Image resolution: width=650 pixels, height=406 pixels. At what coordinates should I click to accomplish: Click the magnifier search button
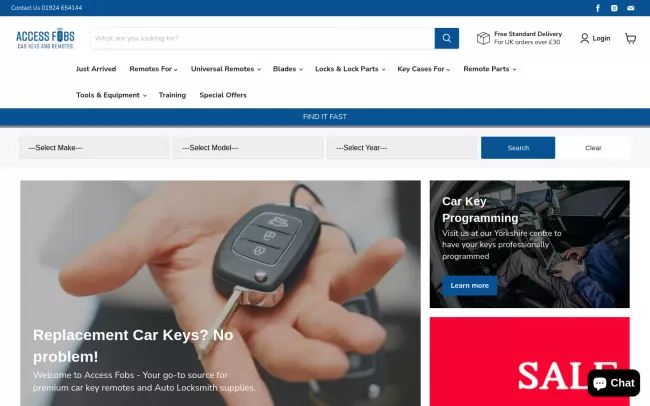[x=446, y=38]
